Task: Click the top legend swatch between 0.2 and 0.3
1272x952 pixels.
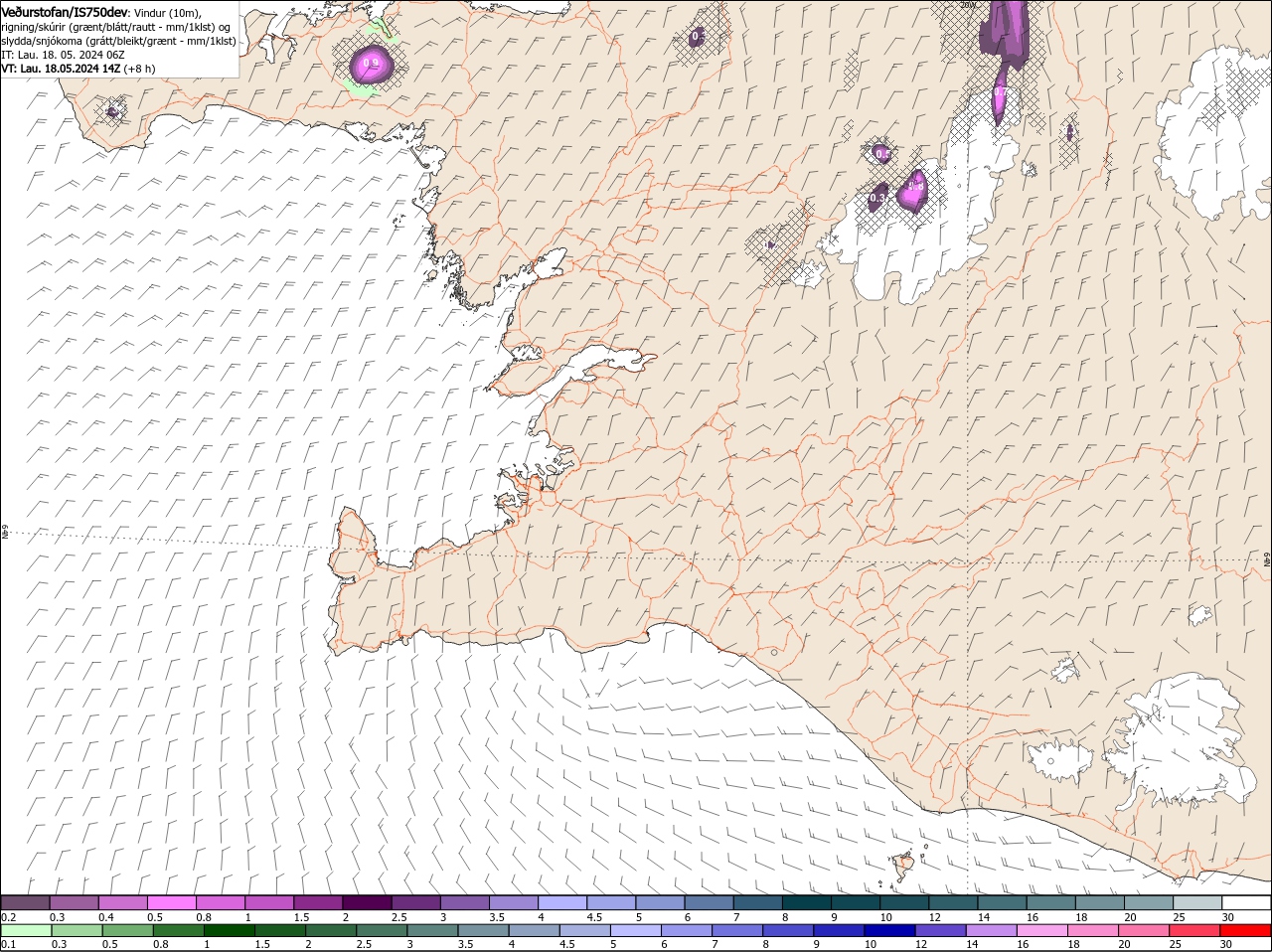Action: tap(25, 903)
